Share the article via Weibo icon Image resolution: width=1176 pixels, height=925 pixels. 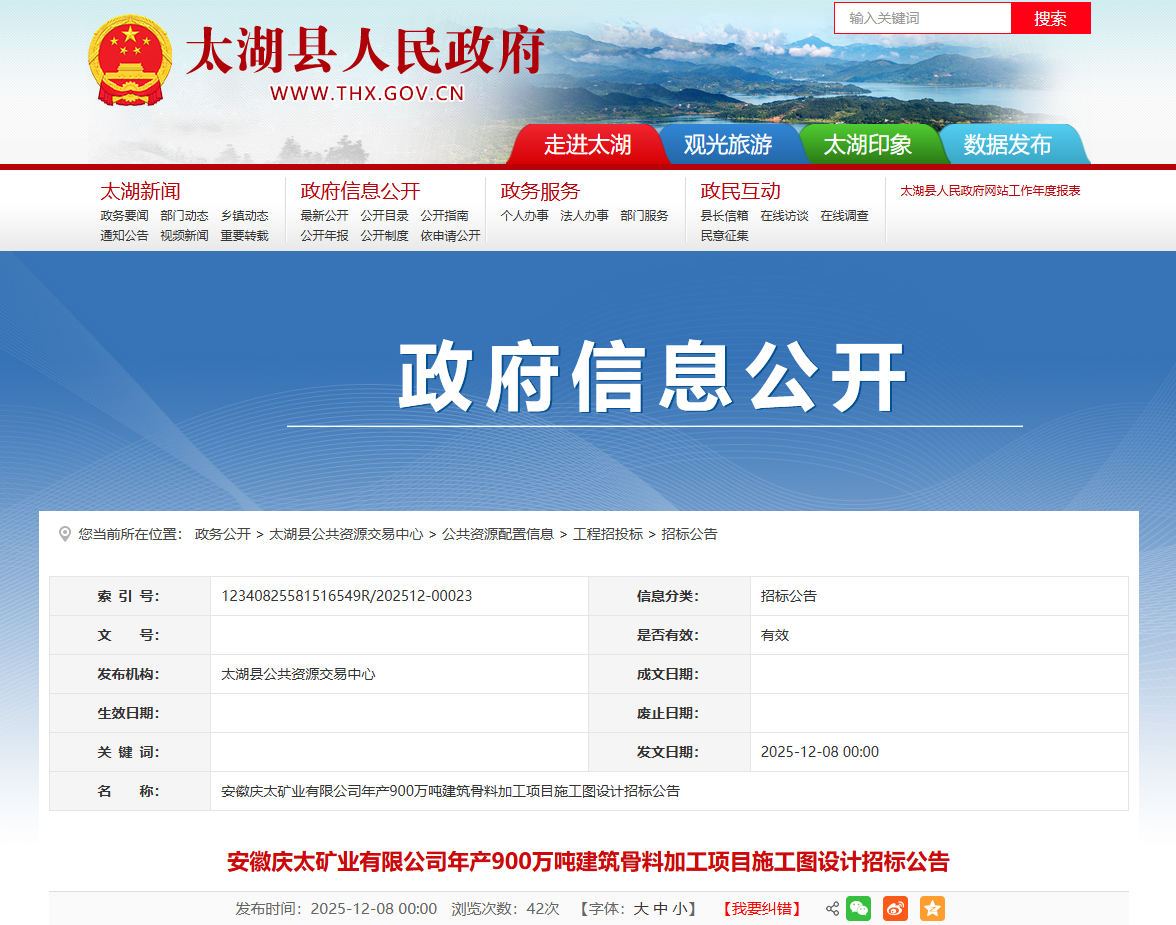click(895, 909)
